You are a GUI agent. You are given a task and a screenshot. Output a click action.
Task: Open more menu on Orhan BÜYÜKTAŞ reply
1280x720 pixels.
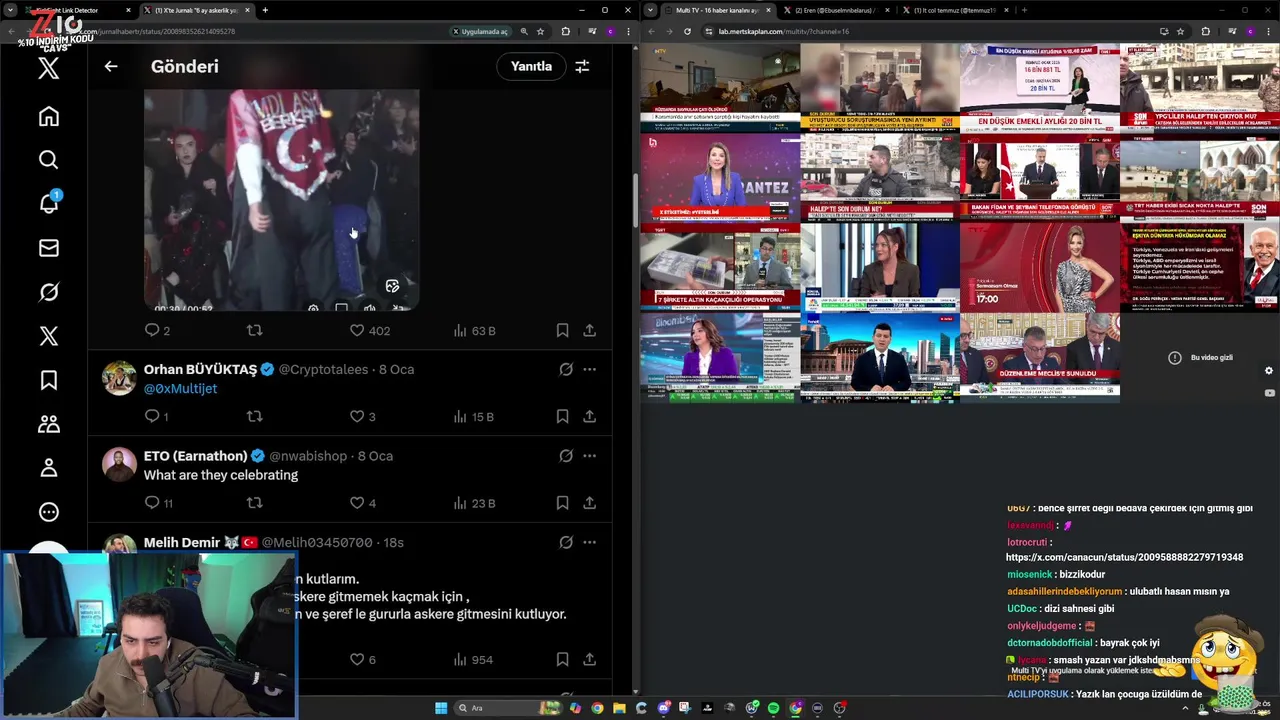pos(590,369)
